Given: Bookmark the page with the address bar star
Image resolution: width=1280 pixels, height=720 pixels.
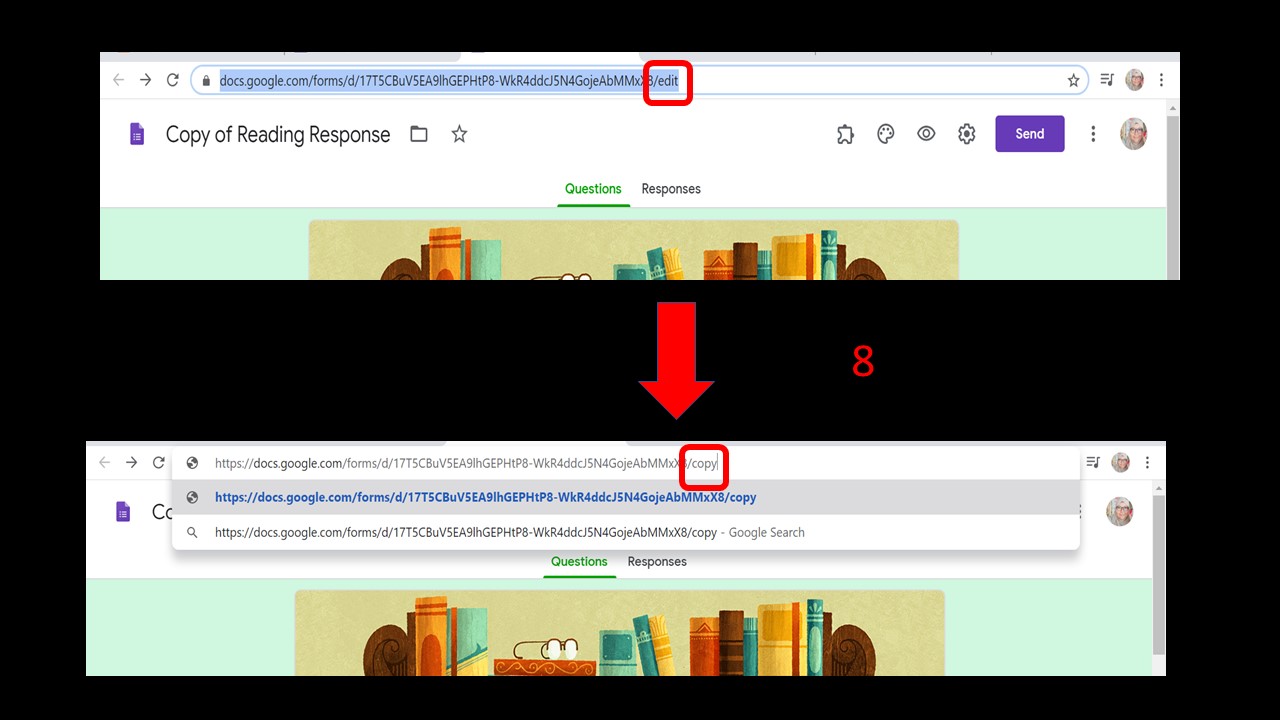Looking at the screenshot, I should [x=1073, y=80].
